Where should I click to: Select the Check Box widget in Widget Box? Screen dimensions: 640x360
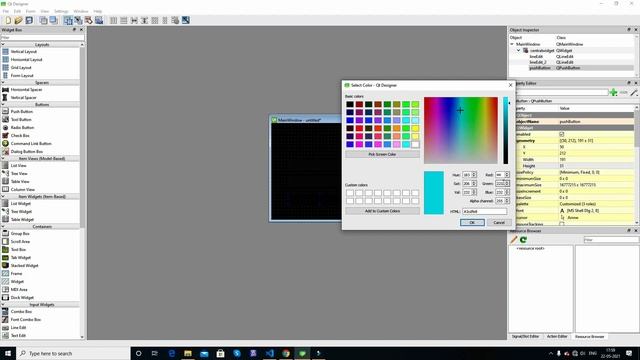[x=20, y=136]
